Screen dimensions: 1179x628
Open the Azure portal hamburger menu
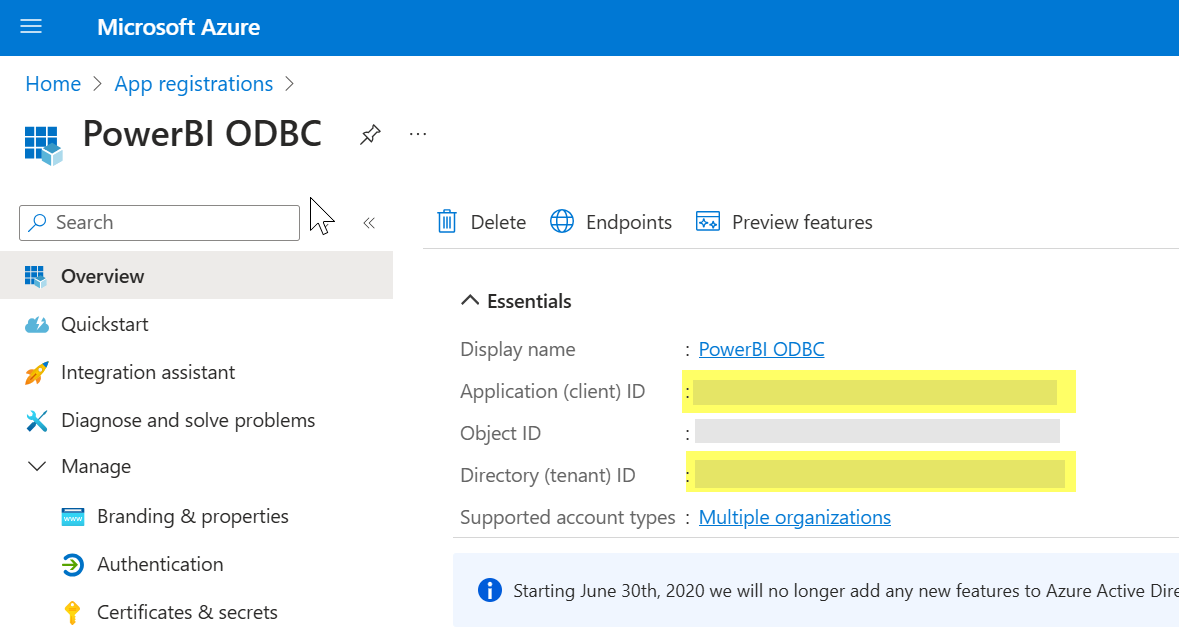click(x=31, y=27)
